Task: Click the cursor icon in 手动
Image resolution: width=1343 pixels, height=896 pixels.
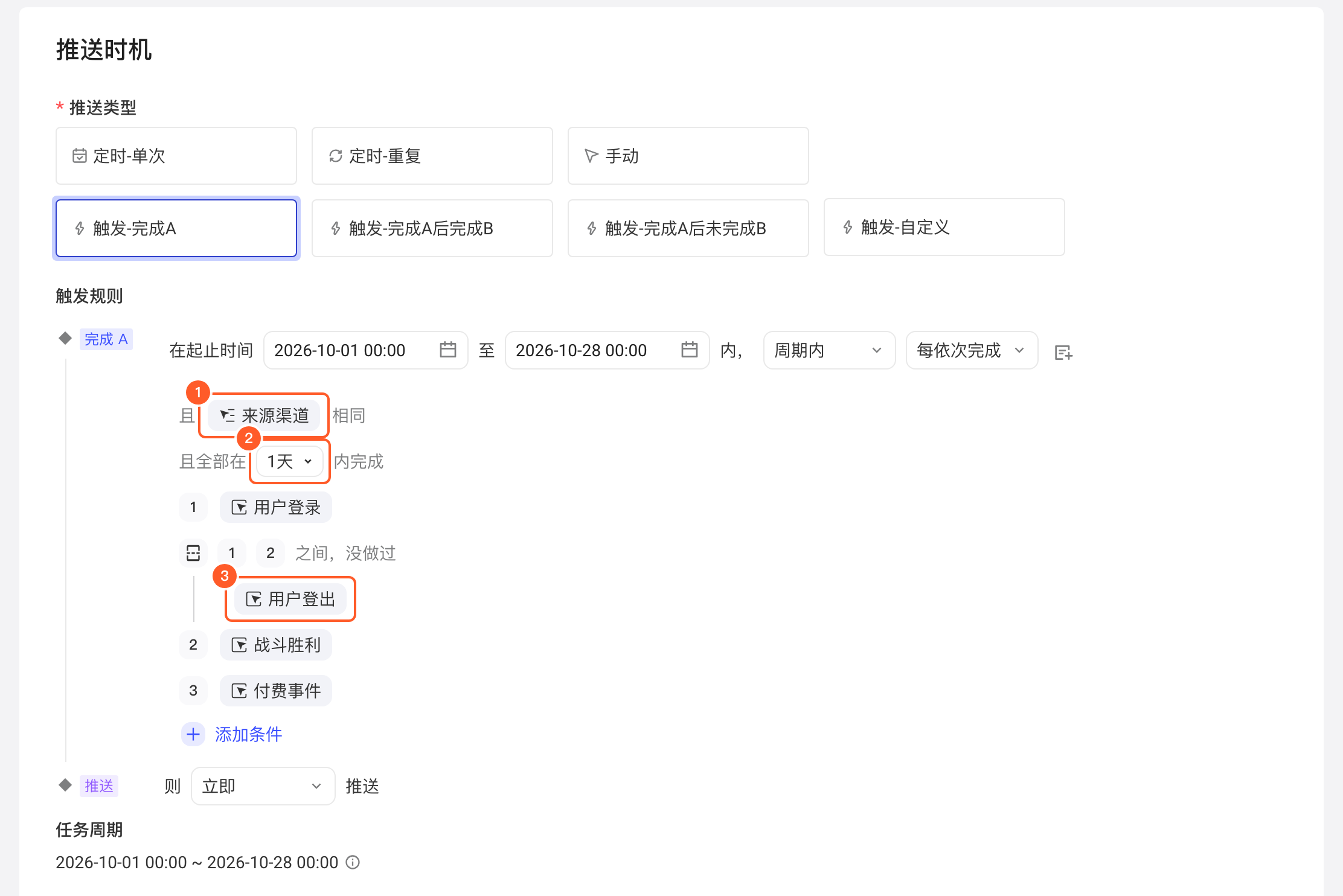Action: [591, 156]
